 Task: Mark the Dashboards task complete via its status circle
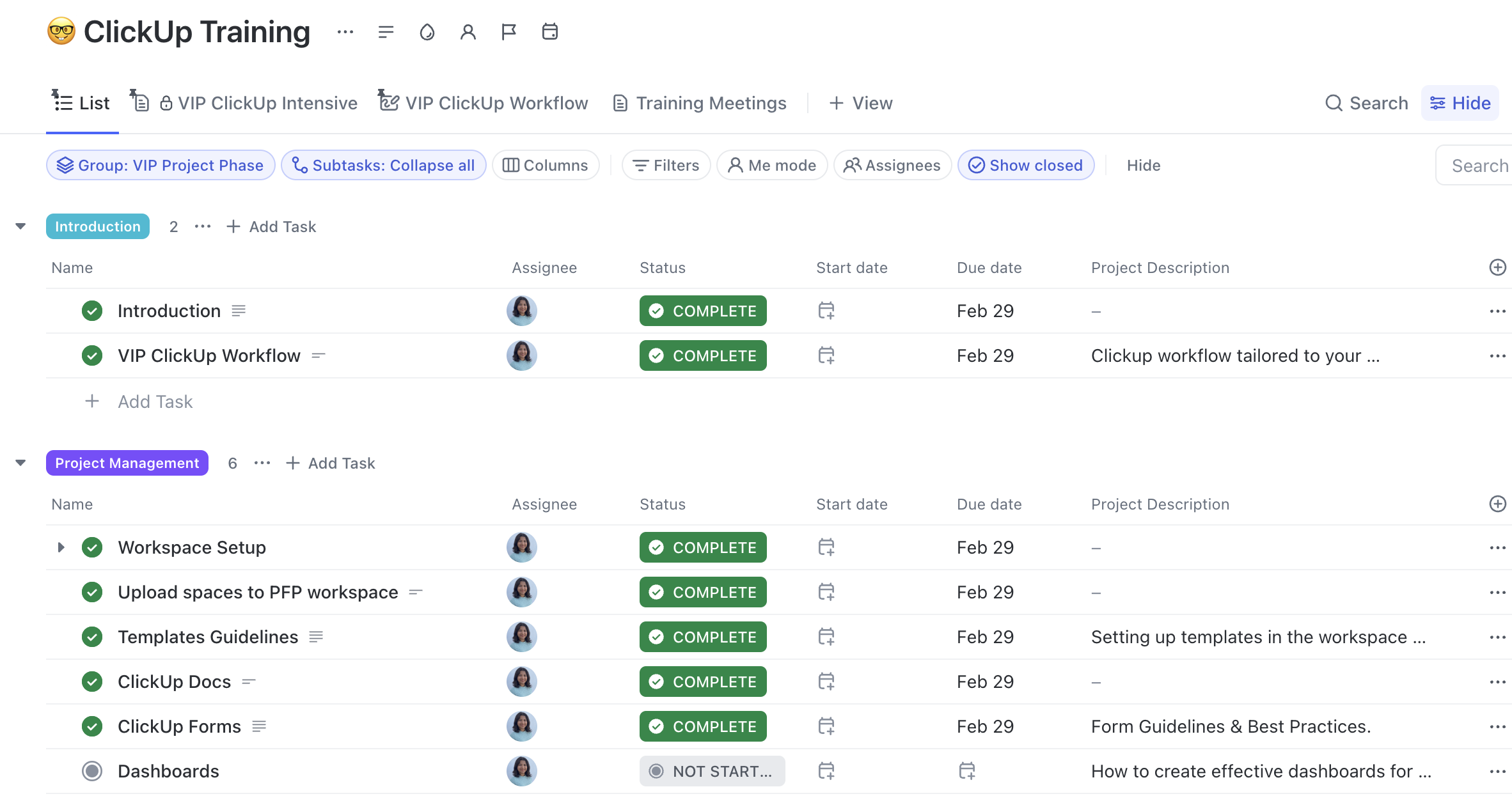[92, 771]
